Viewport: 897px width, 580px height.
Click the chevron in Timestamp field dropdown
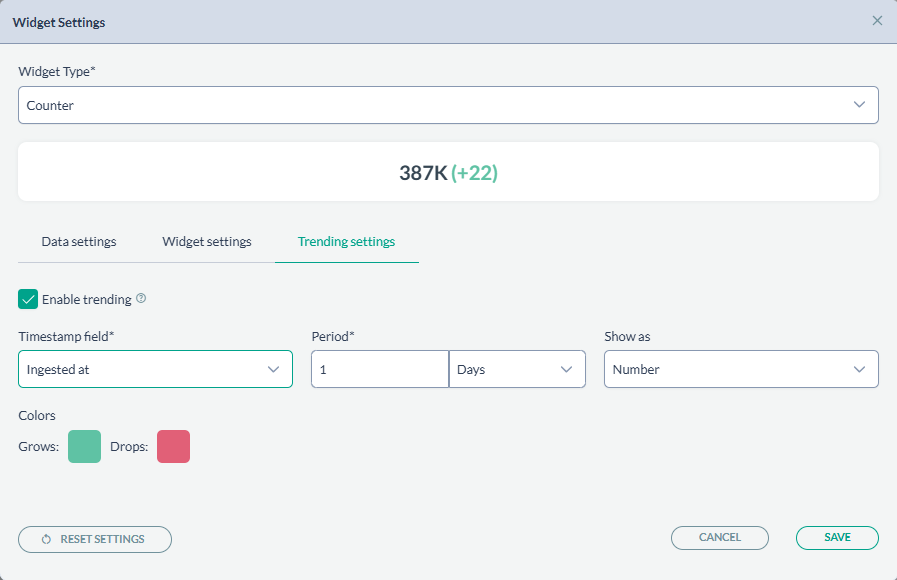pos(273,369)
